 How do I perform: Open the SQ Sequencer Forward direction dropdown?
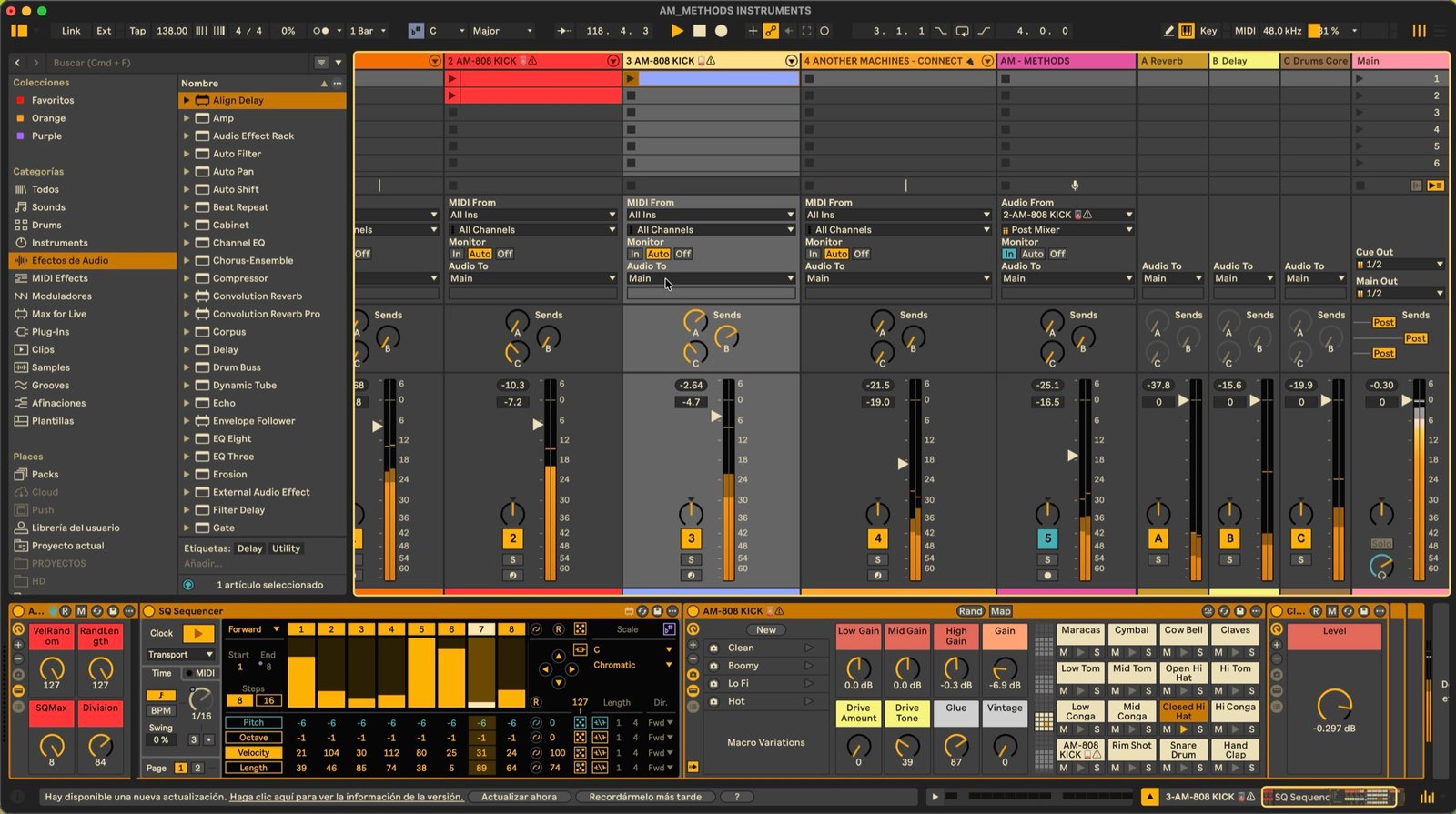pyautogui.click(x=252, y=629)
